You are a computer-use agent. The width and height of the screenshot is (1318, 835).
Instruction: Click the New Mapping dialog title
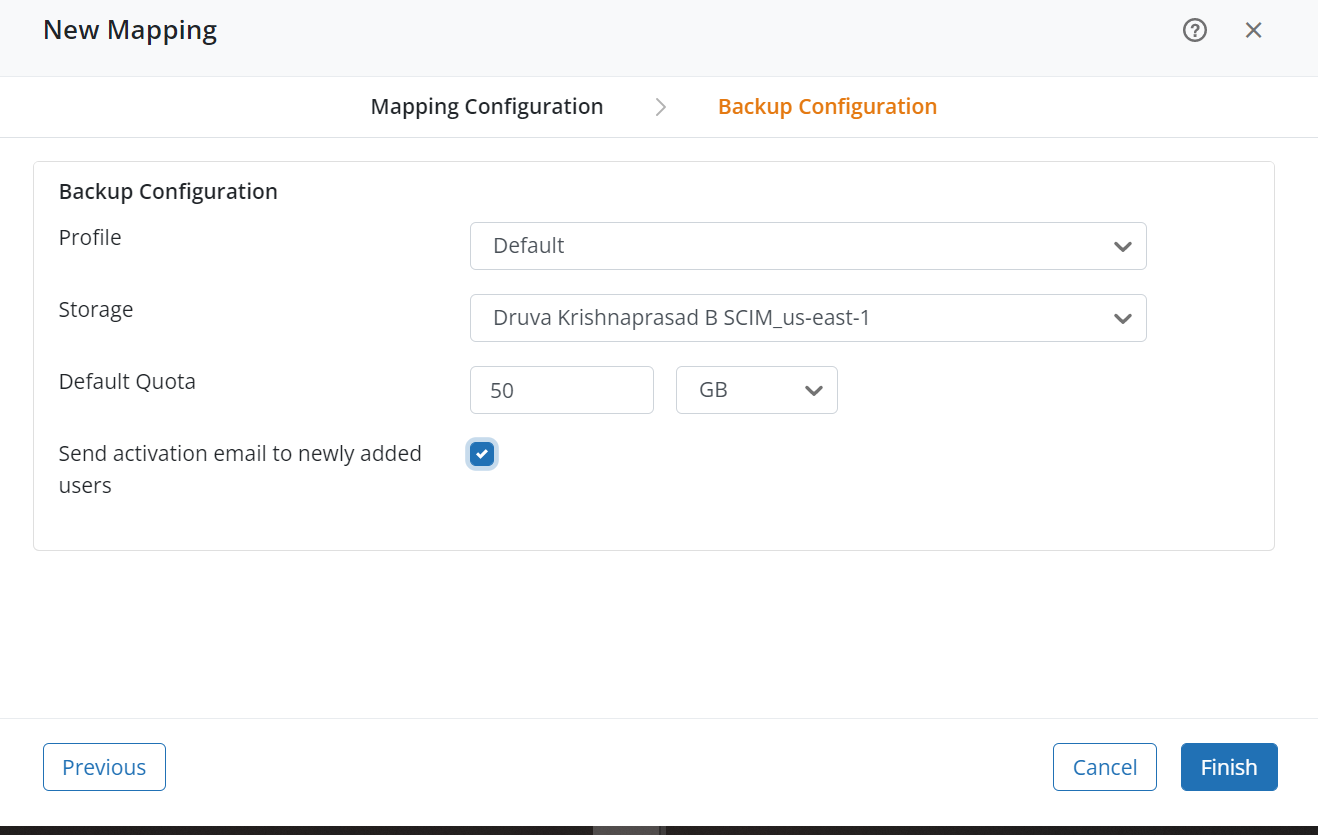130,30
